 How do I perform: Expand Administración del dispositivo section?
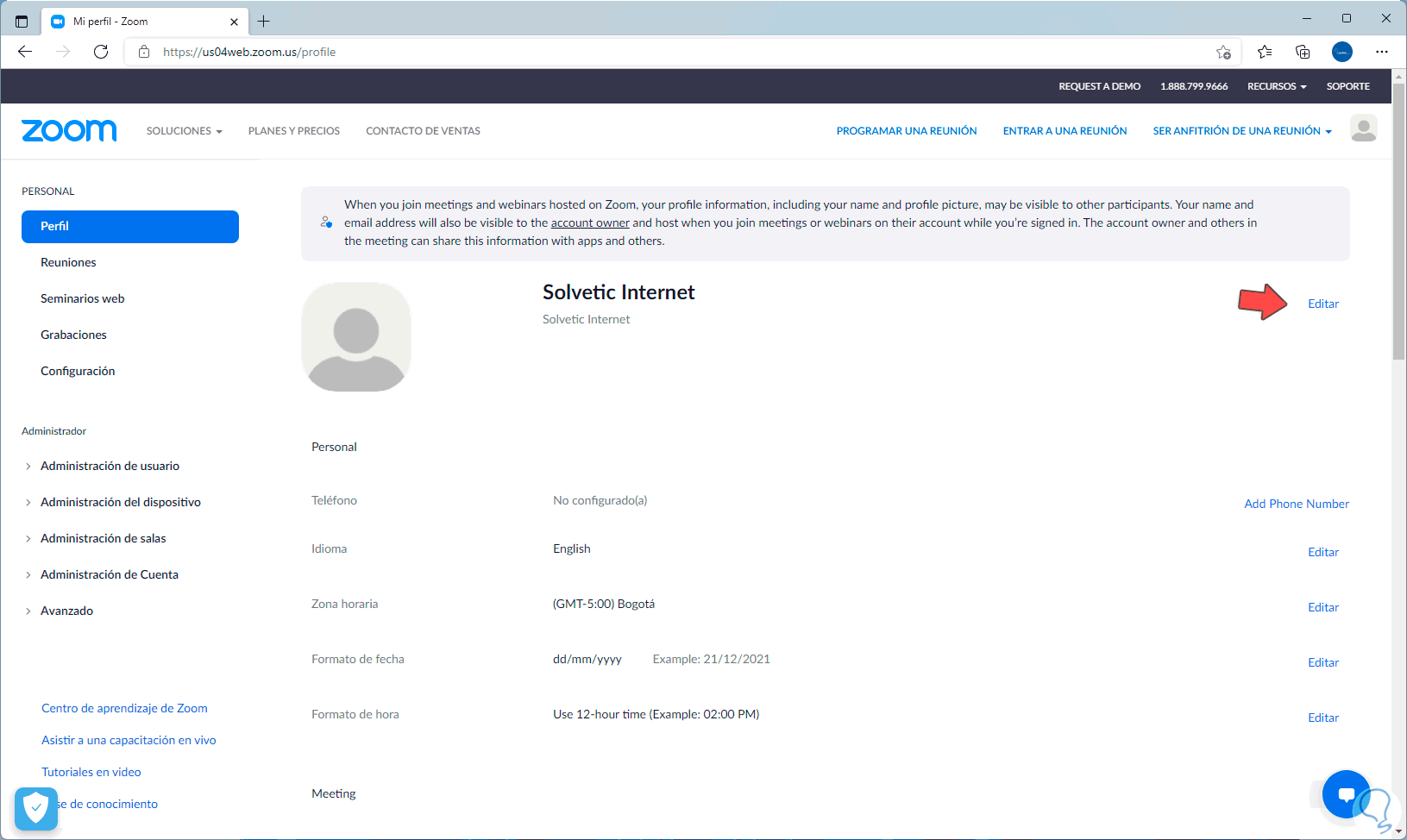coord(120,502)
